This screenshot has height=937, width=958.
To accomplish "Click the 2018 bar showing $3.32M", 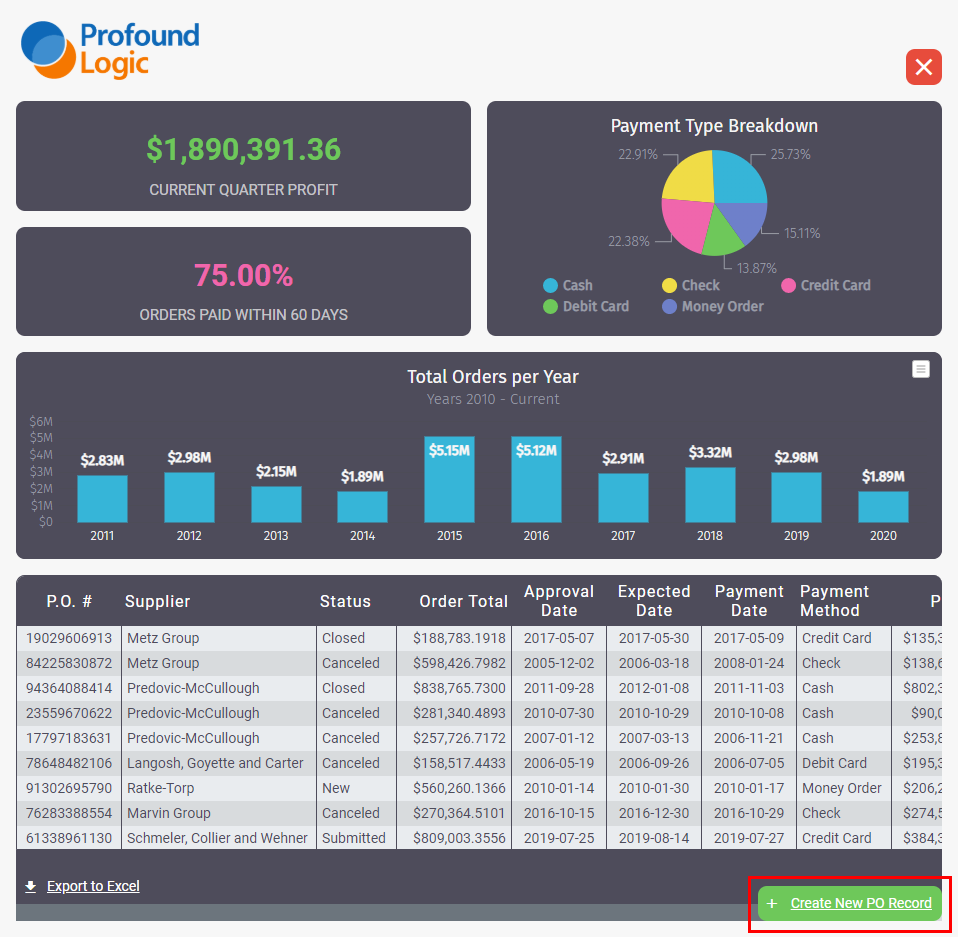I will click(710, 495).
